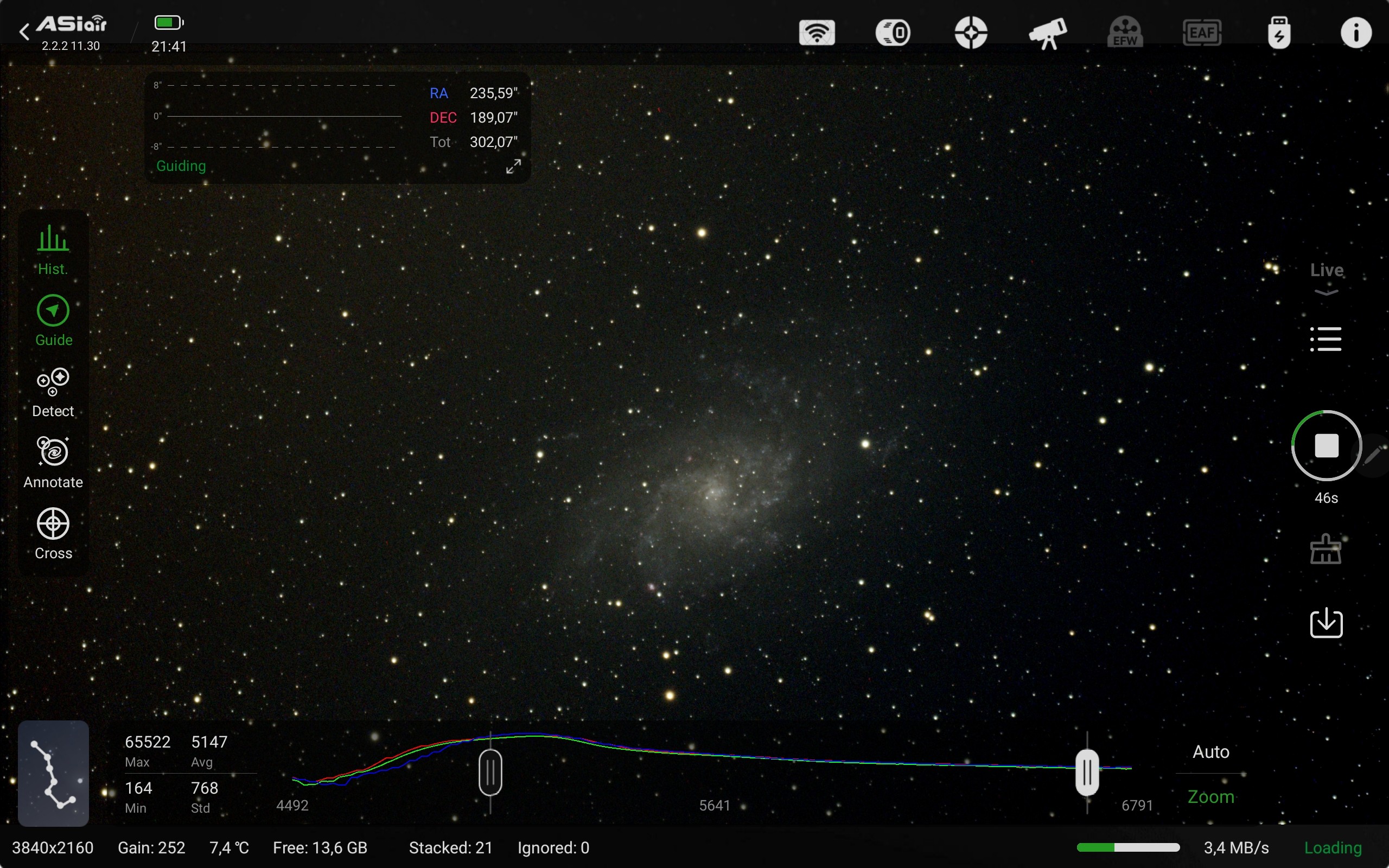
Task: Open the sky atlas constellation thumbnail
Action: click(53, 773)
